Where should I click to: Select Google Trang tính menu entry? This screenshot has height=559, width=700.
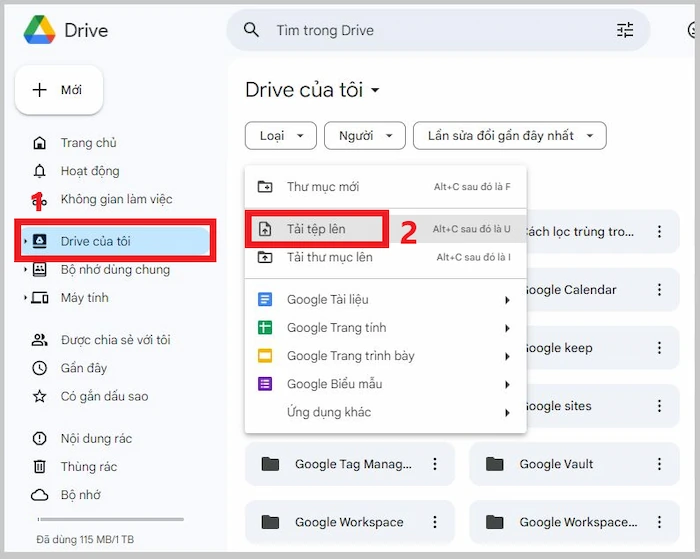point(386,327)
